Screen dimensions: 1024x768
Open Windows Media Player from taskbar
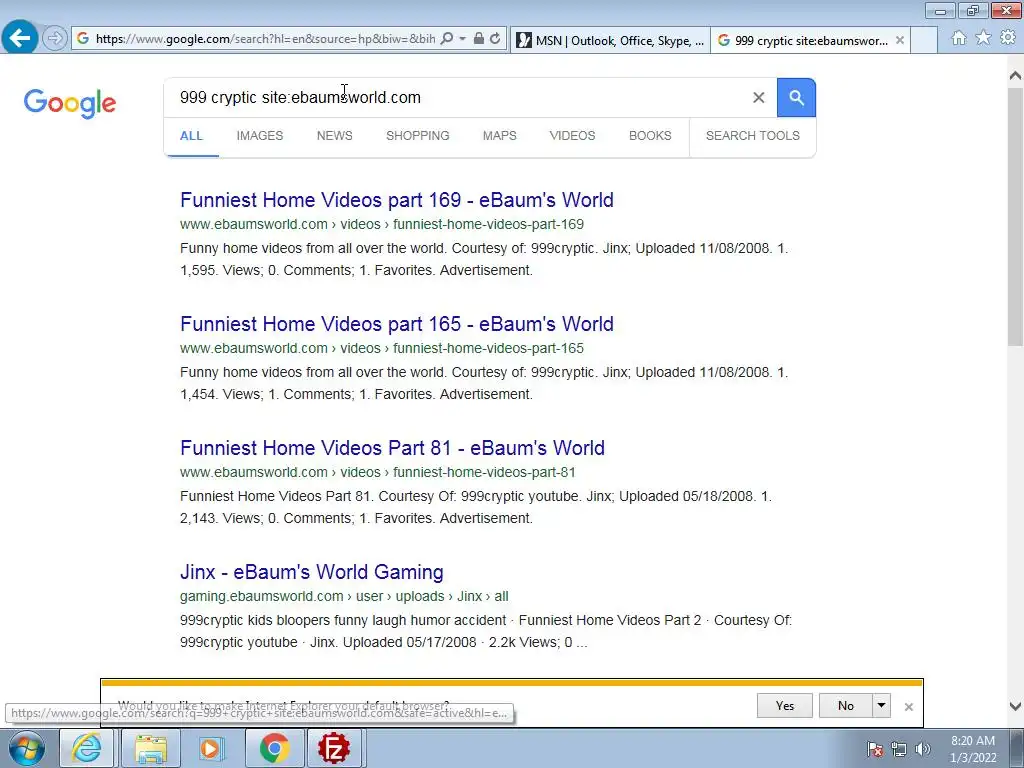[x=211, y=748]
